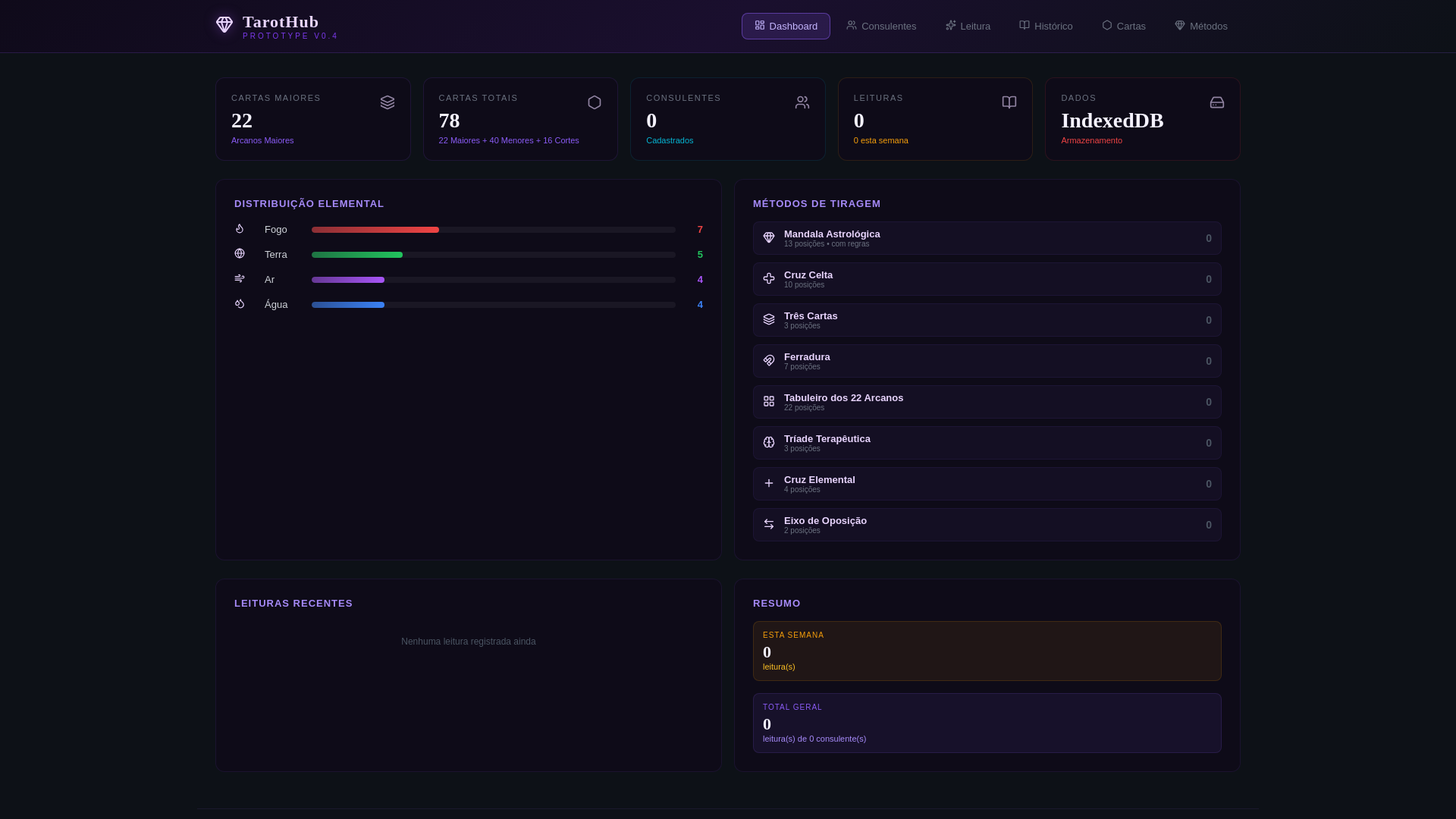Click the stacked layers icon of Três Cartas
This screenshot has width=1456, height=819.
pos(769,320)
